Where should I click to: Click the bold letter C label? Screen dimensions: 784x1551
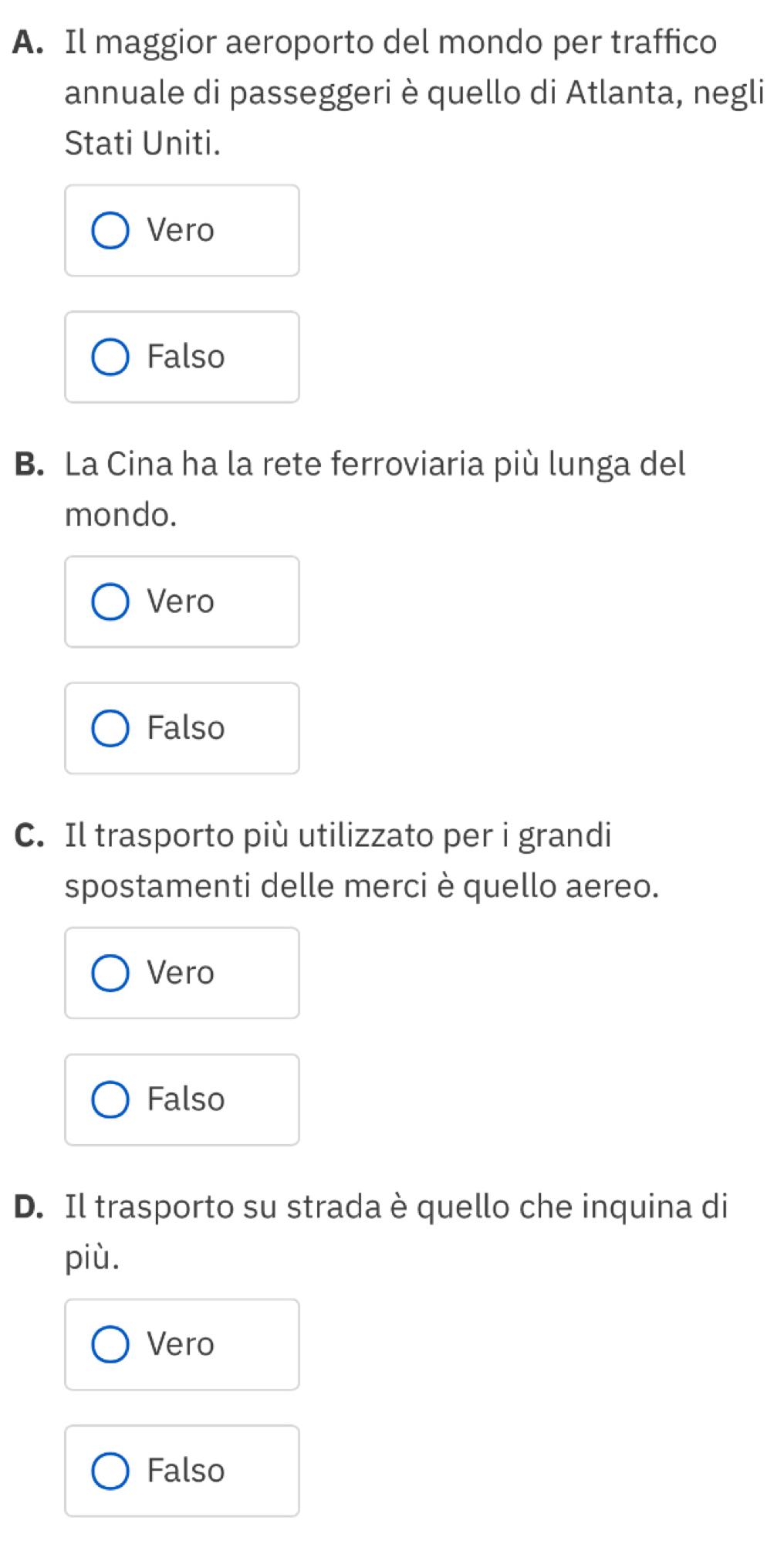(x=28, y=836)
